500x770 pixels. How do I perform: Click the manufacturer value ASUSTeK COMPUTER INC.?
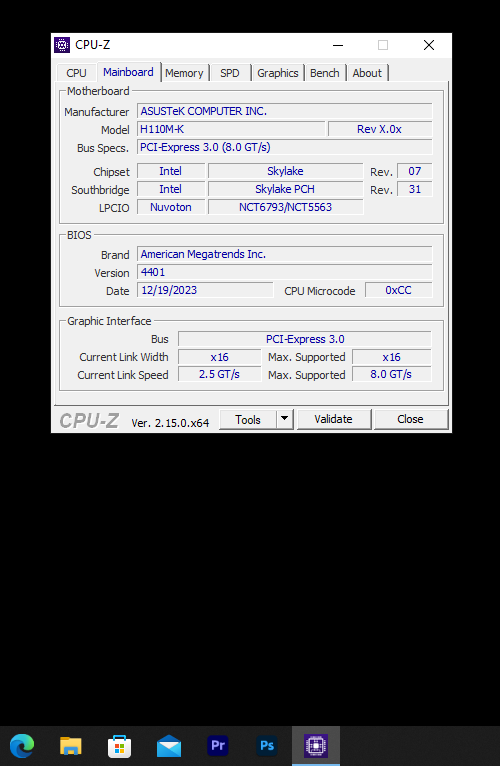(284, 111)
